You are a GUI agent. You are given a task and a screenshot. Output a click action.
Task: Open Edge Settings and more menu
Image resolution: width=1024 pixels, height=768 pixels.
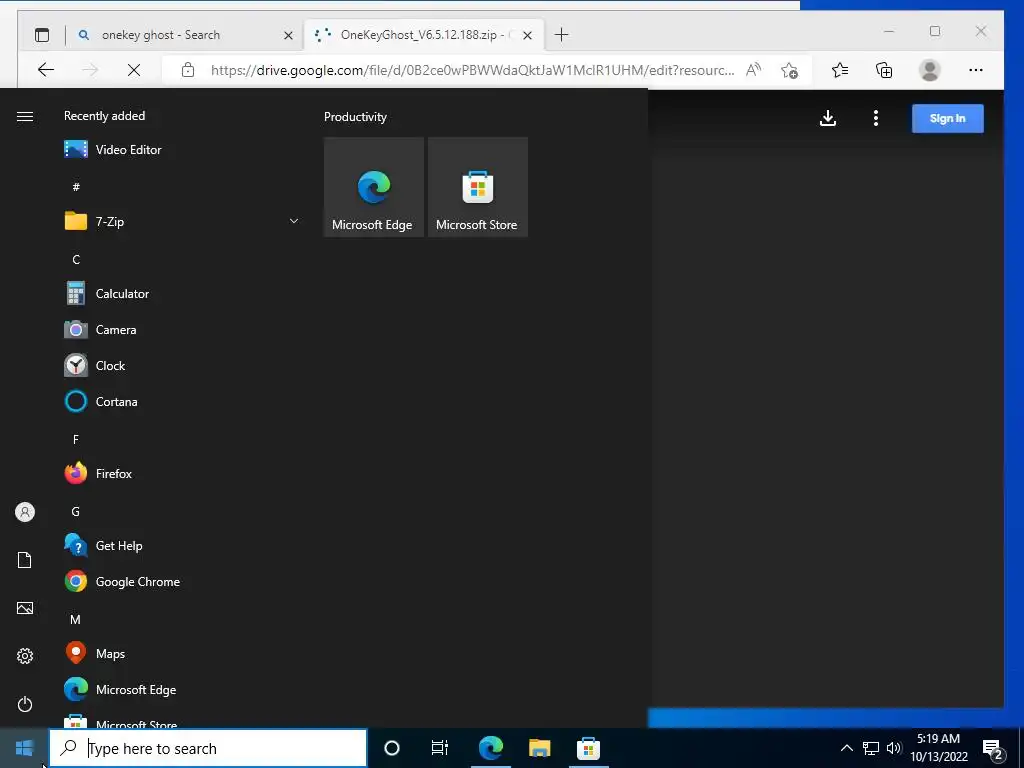click(x=976, y=70)
